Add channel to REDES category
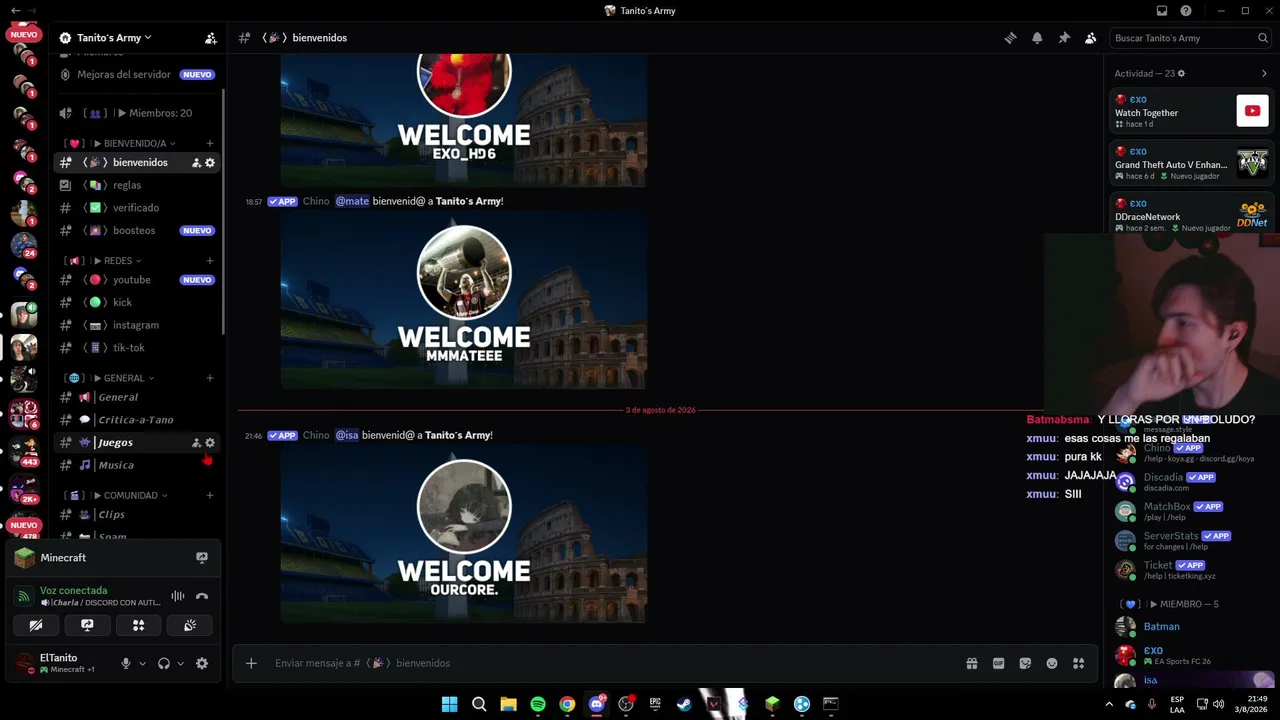Viewport: 1280px width, 720px height. [x=210, y=261]
